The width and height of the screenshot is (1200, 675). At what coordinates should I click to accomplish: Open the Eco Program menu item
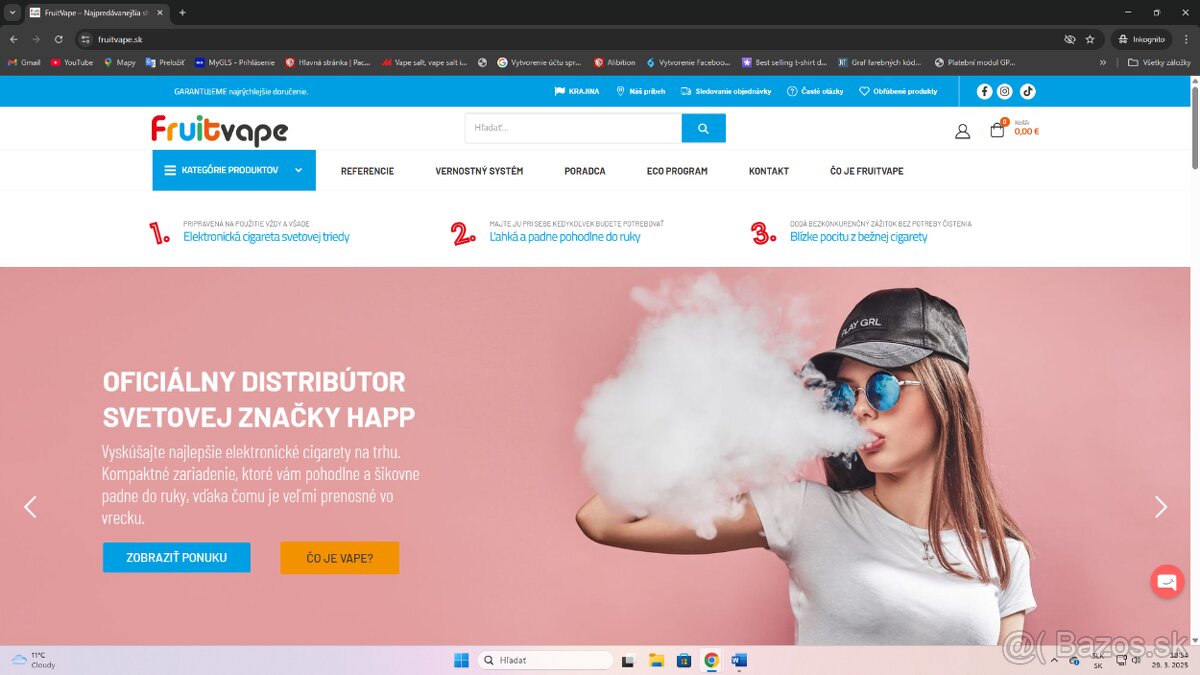[677, 171]
